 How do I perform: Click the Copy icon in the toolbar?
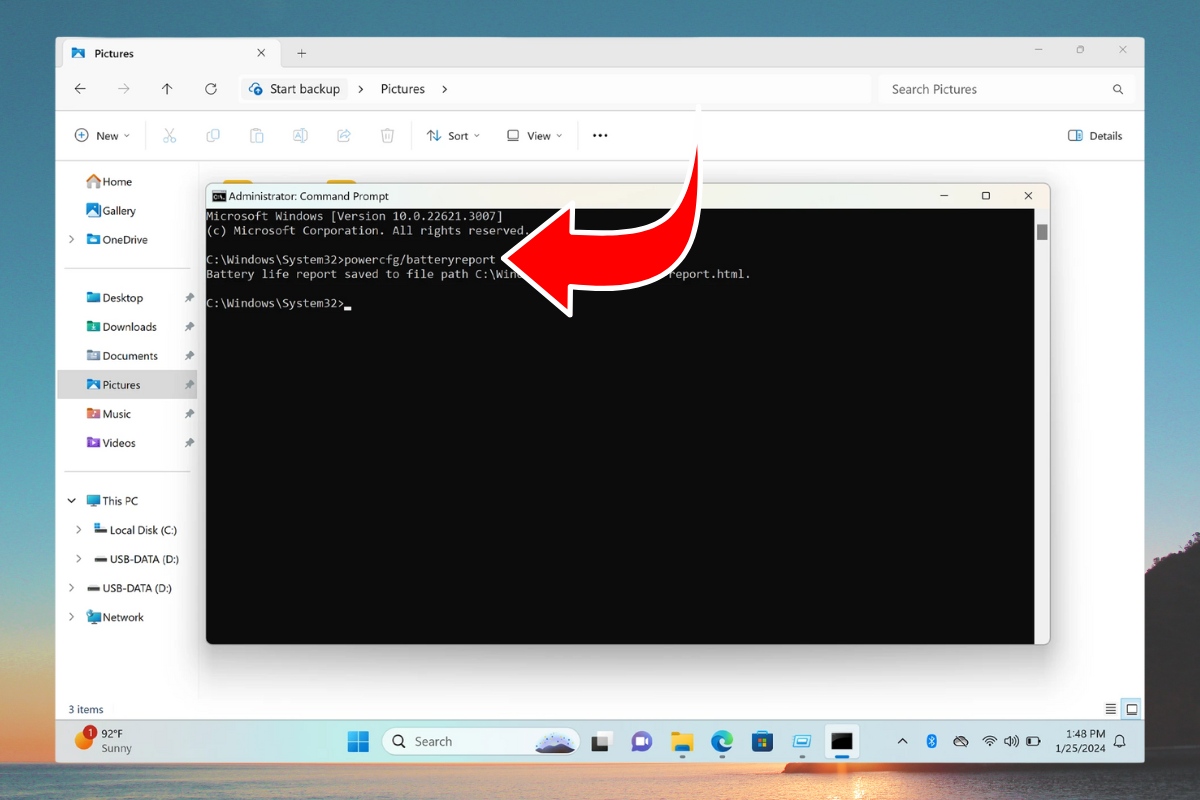pyautogui.click(x=213, y=136)
